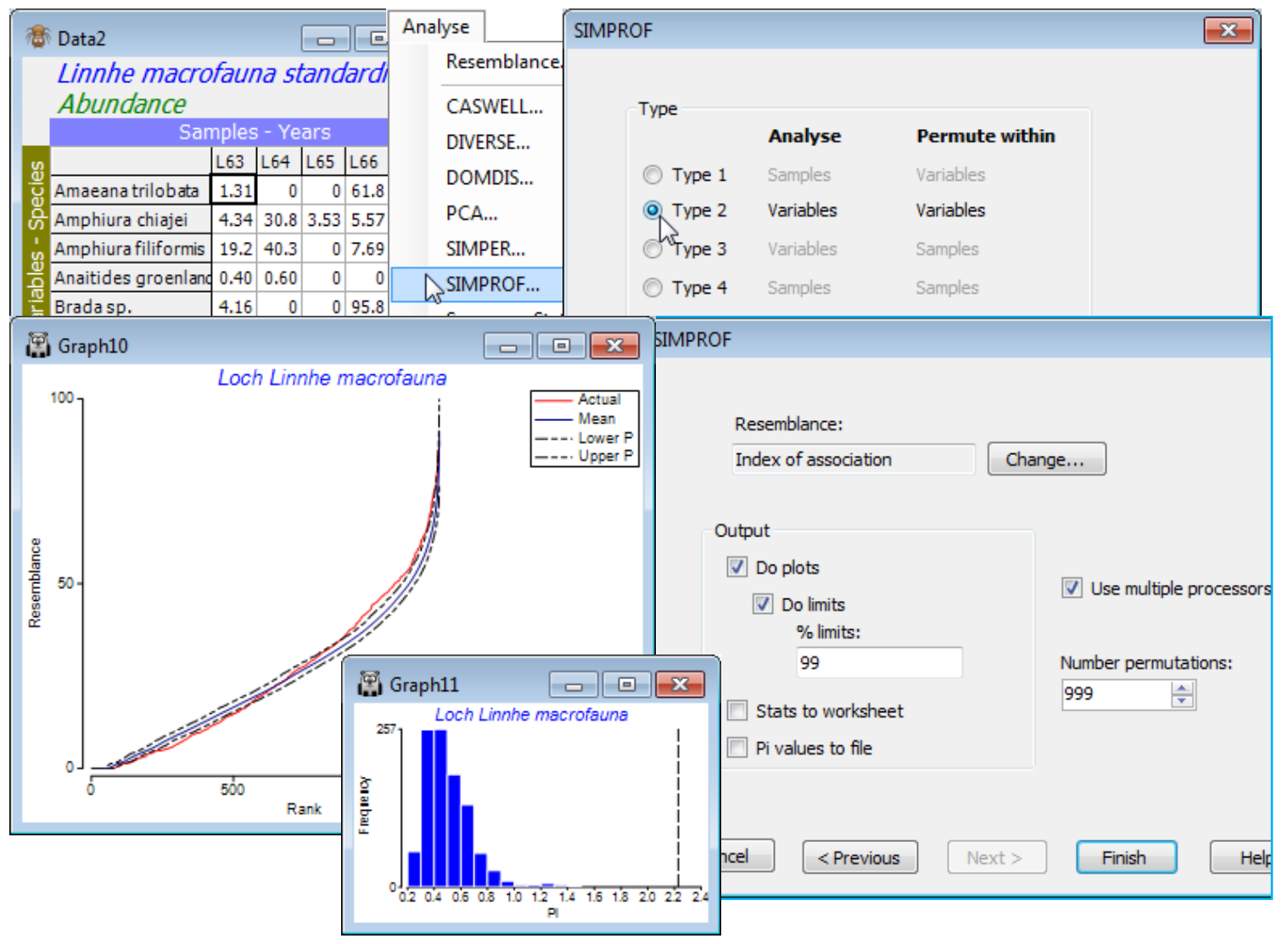Decrease number of permutations with down arrow
The image size is (1288, 944).
tap(1182, 701)
